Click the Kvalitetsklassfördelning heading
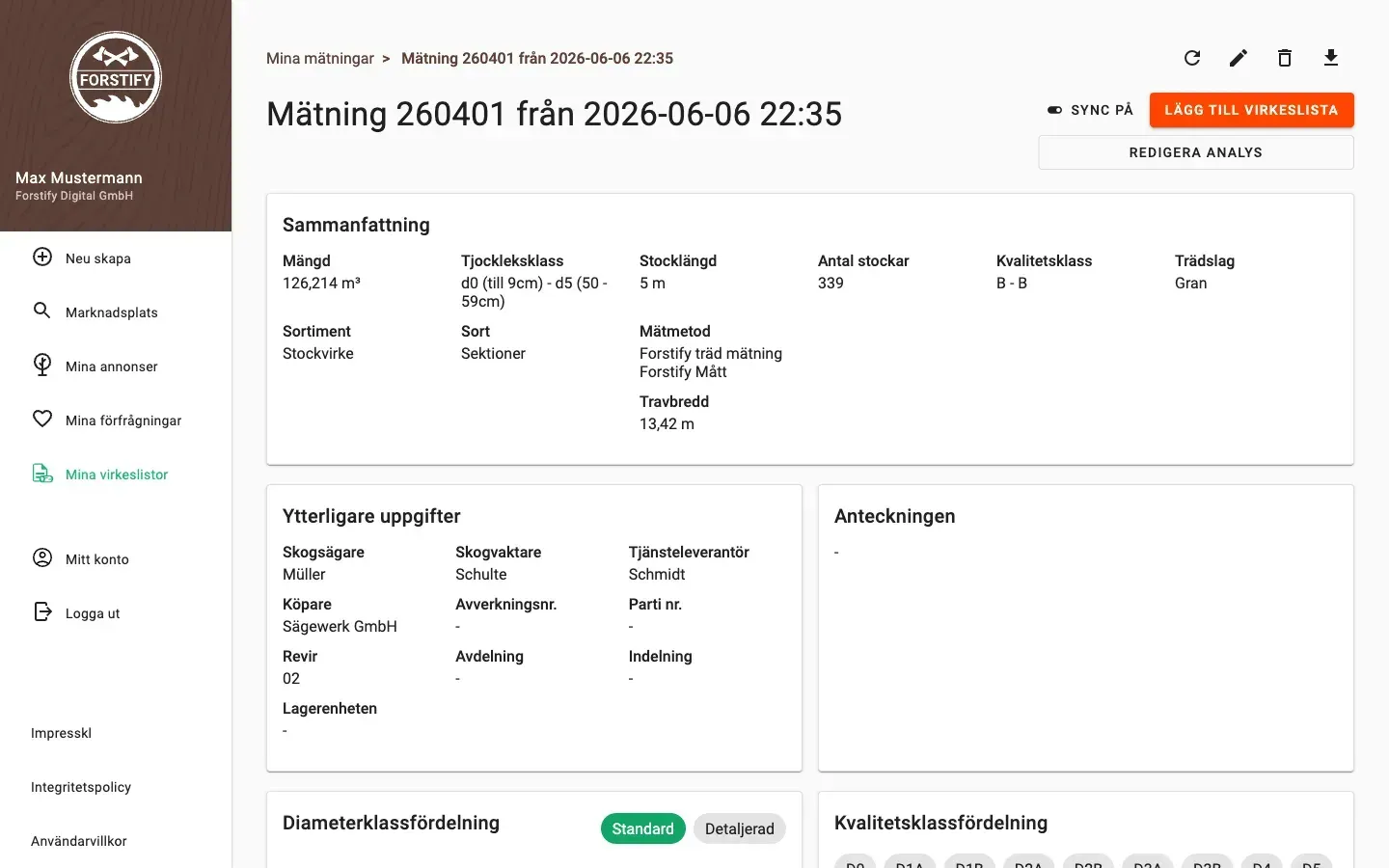Screen dimensions: 1389x868 coord(940,823)
